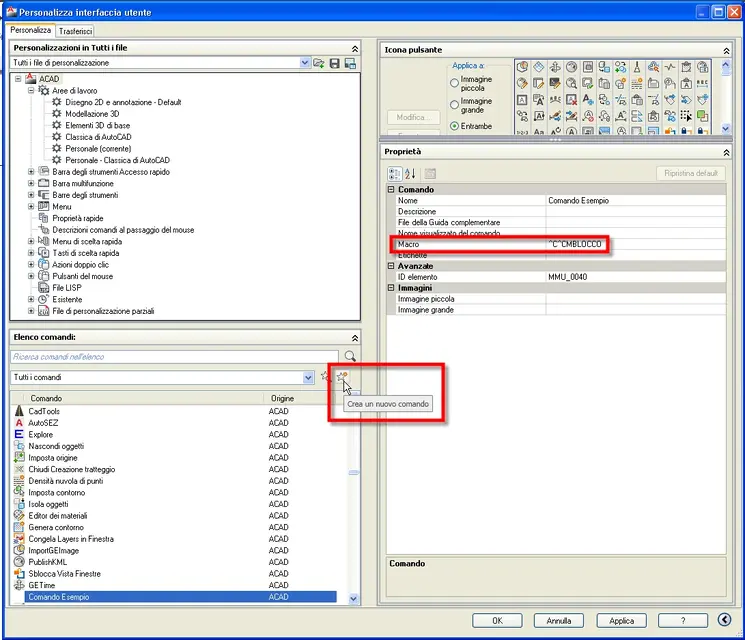Select the Immagine piccola radio button
Image resolution: width=745 pixels, height=640 pixels.
(454, 83)
